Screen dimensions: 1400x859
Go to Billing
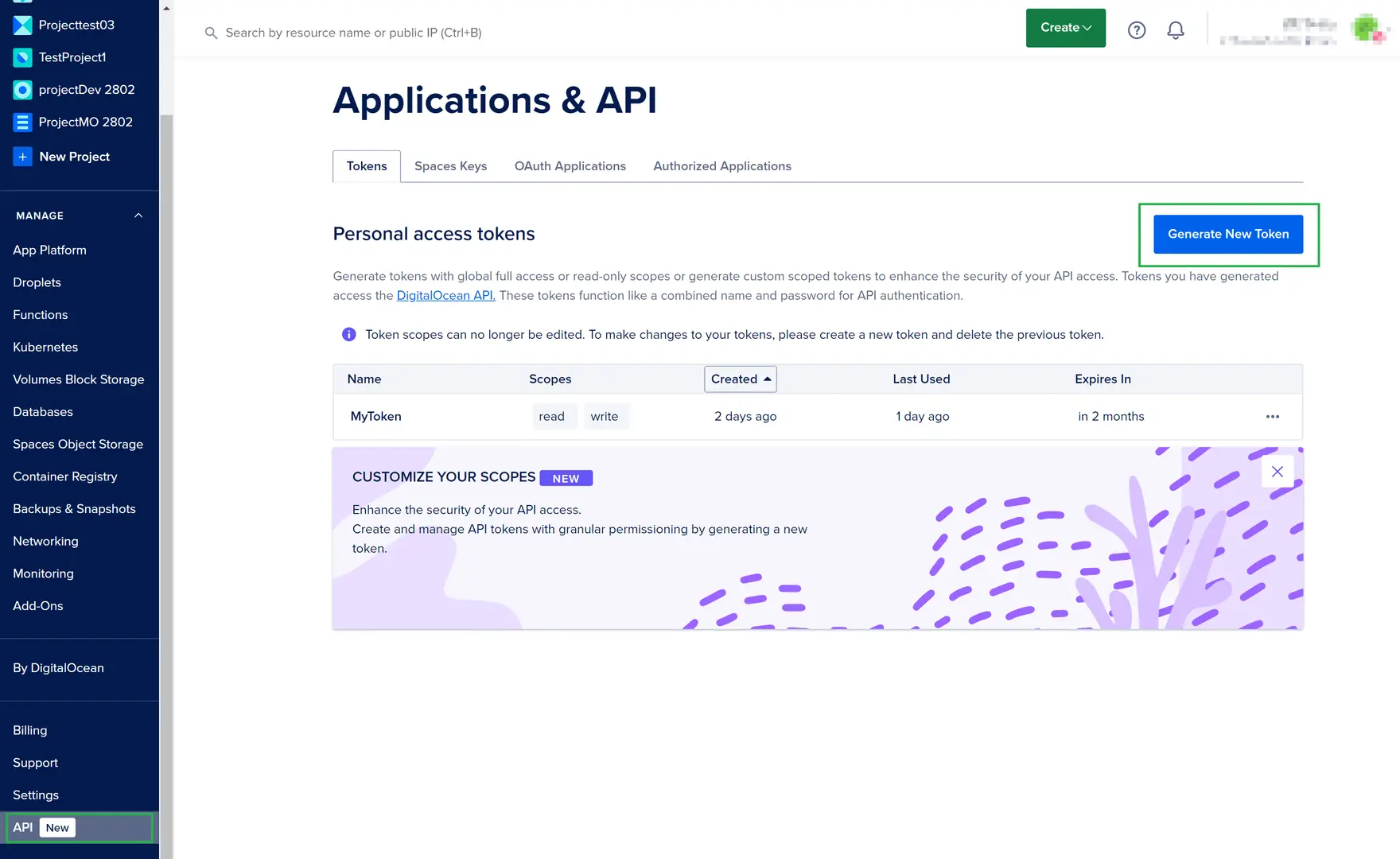[x=29, y=730]
